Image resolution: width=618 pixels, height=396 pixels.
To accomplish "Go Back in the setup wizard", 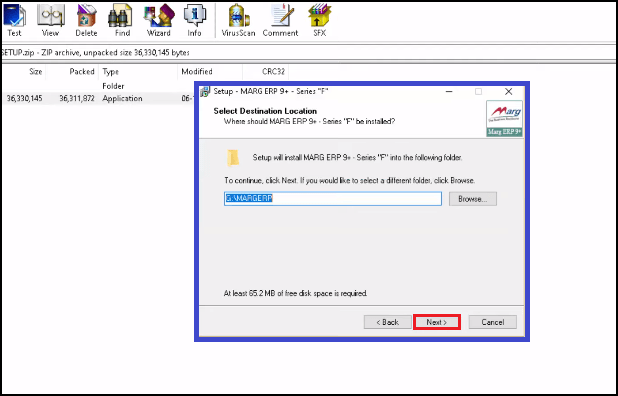I will (387, 322).
